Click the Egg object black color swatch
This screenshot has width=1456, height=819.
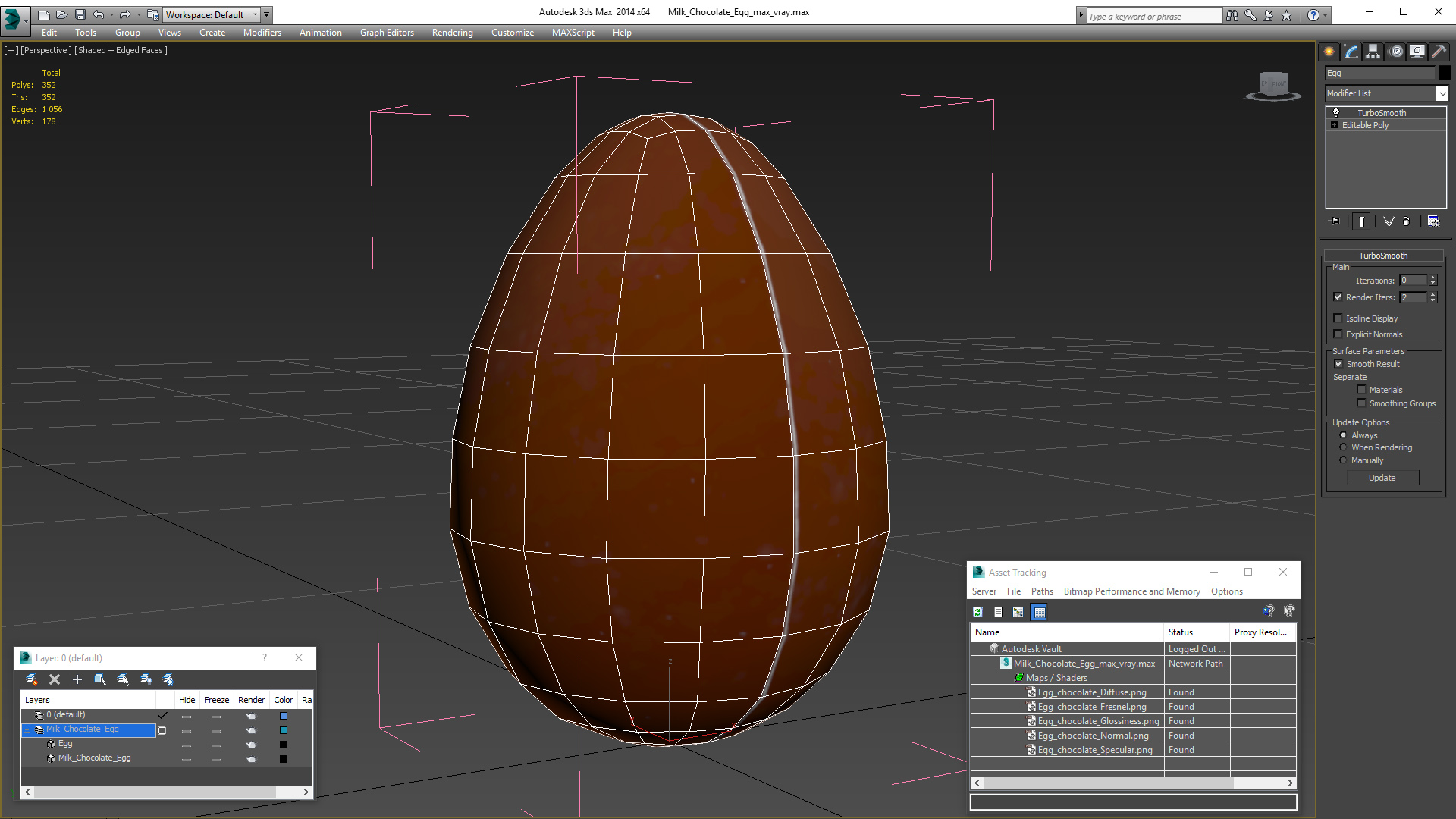click(1444, 73)
